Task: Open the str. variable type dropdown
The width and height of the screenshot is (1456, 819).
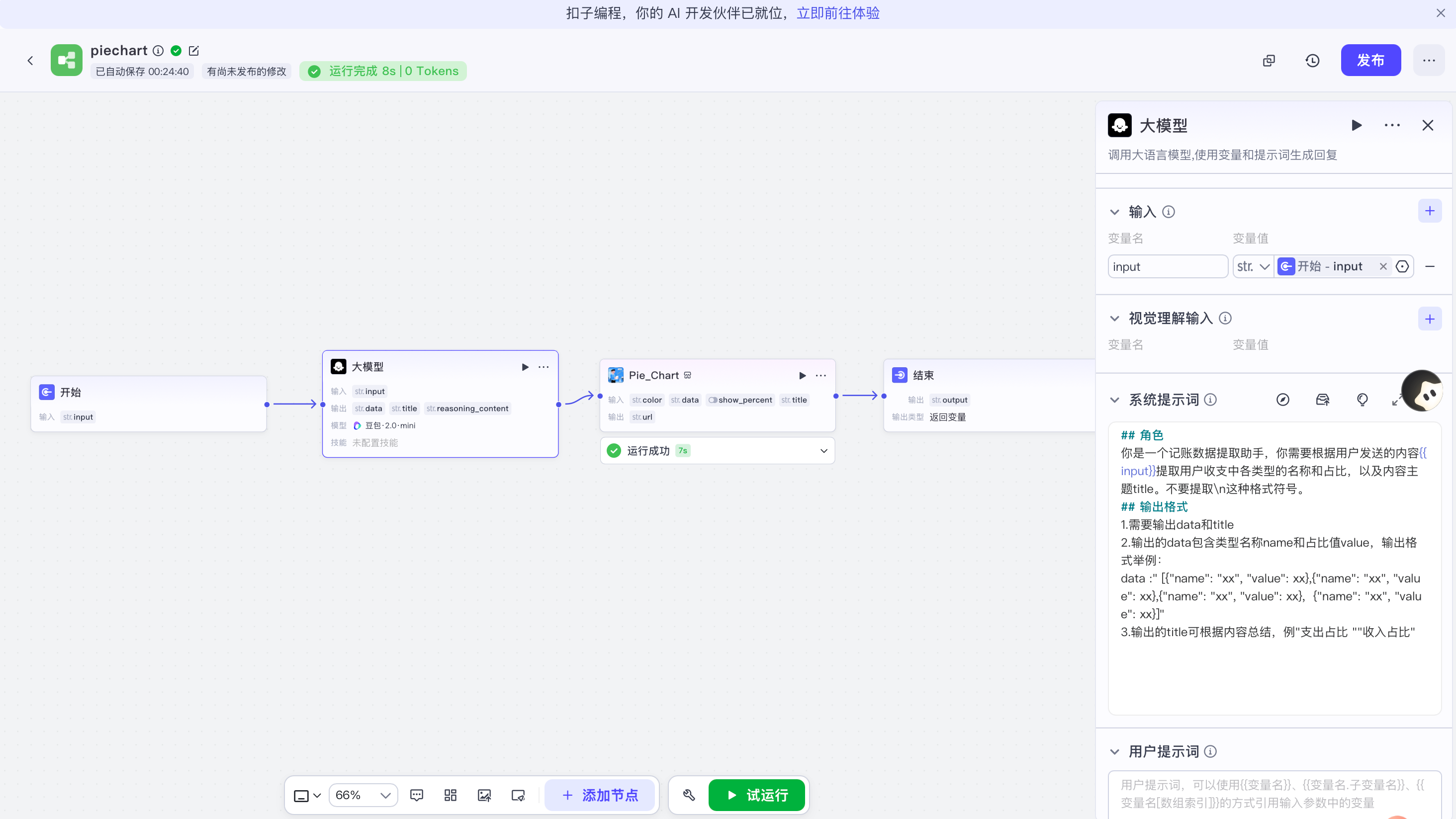Action: [1253, 266]
